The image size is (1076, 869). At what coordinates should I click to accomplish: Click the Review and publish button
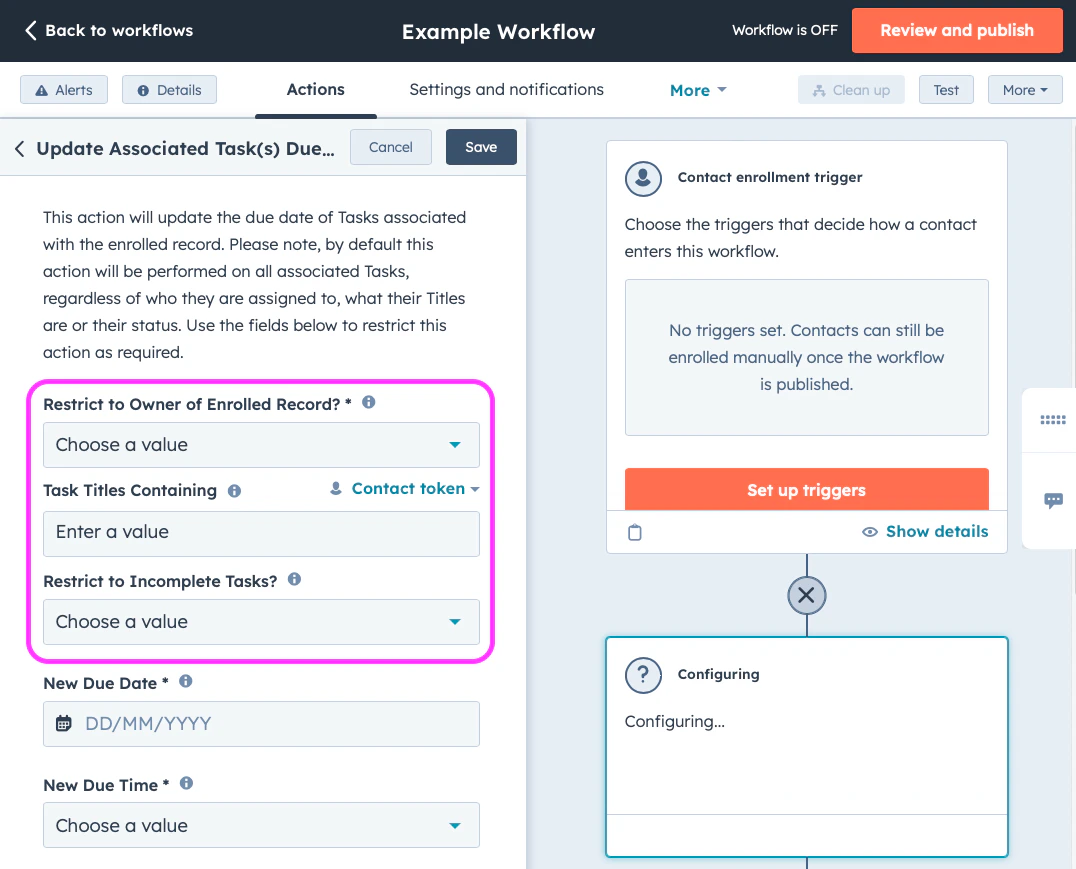pos(956,30)
